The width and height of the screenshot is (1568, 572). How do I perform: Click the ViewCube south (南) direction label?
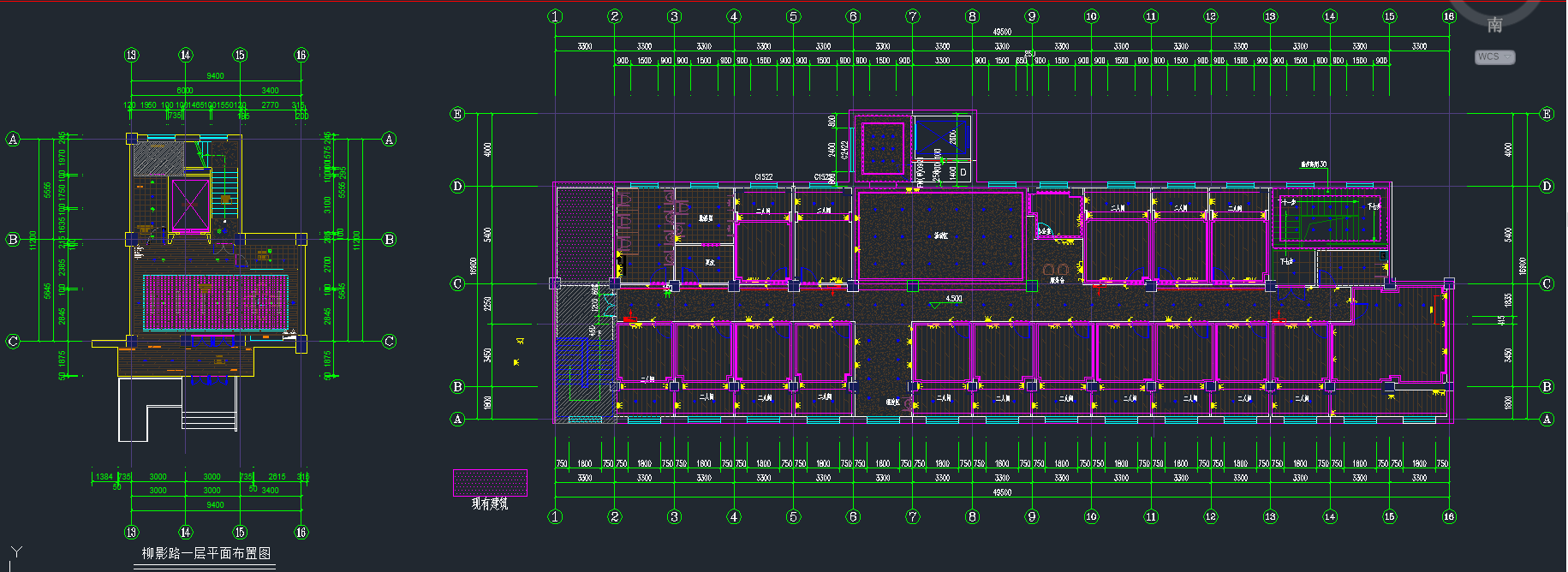tap(1494, 25)
